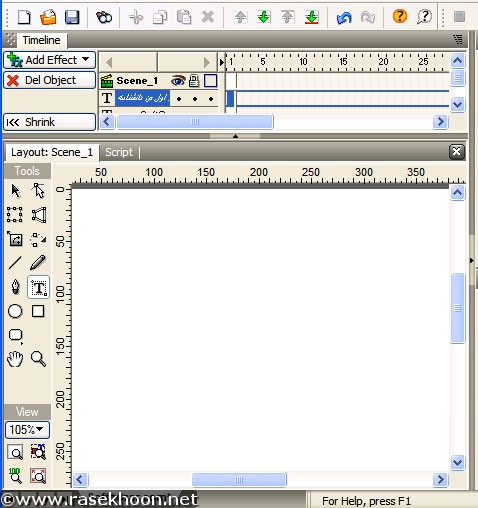The height and width of the screenshot is (508, 478).
Task: Select the Reshape dotted-box tool
Action: pos(15,215)
